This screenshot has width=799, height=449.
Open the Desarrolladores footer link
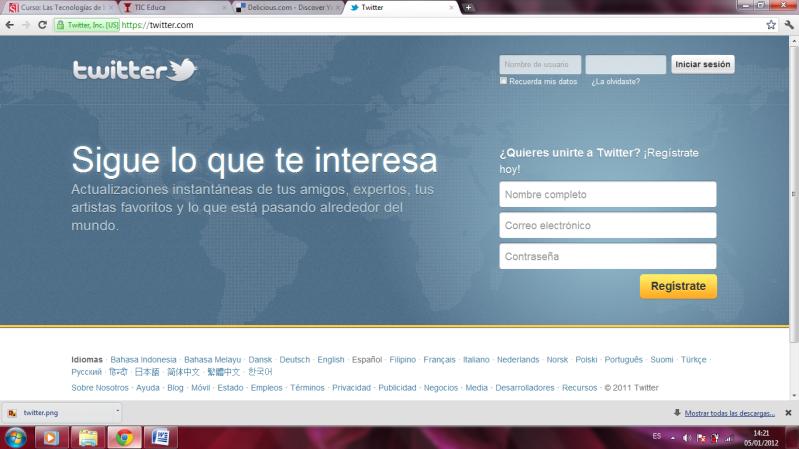(524, 387)
